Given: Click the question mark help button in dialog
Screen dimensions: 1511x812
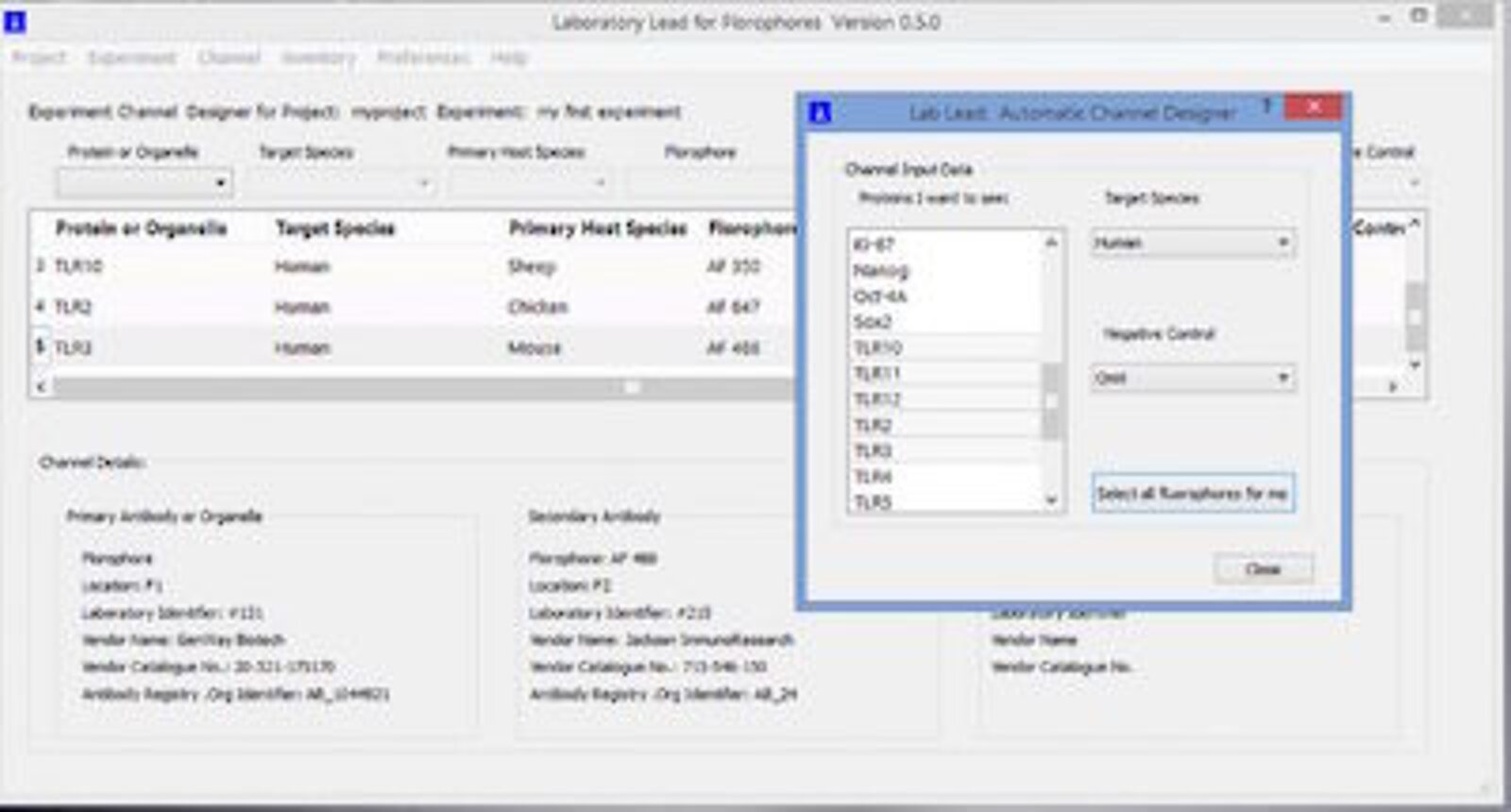Looking at the screenshot, I should (x=1267, y=106).
